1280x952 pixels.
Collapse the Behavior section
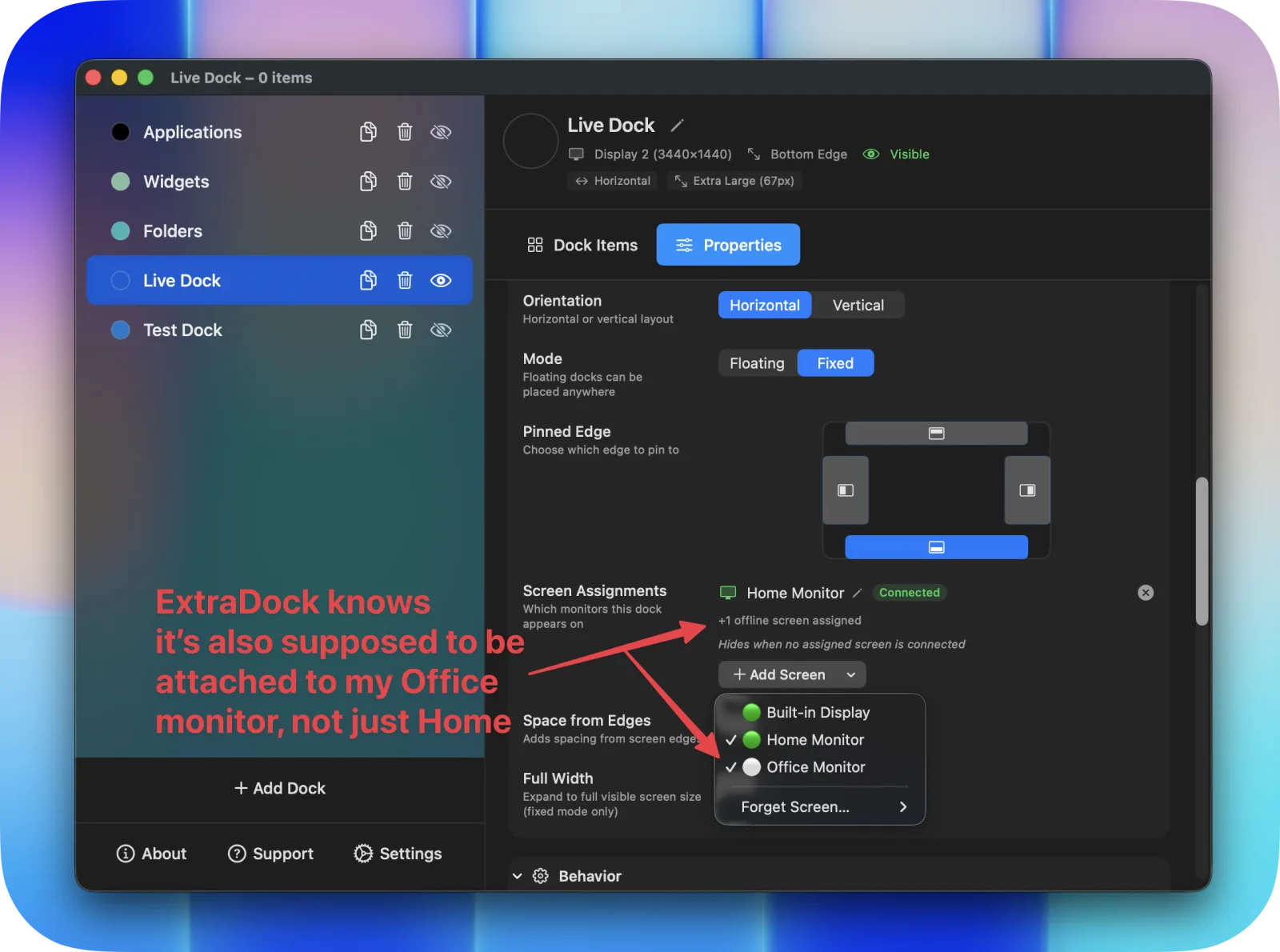(x=518, y=876)
